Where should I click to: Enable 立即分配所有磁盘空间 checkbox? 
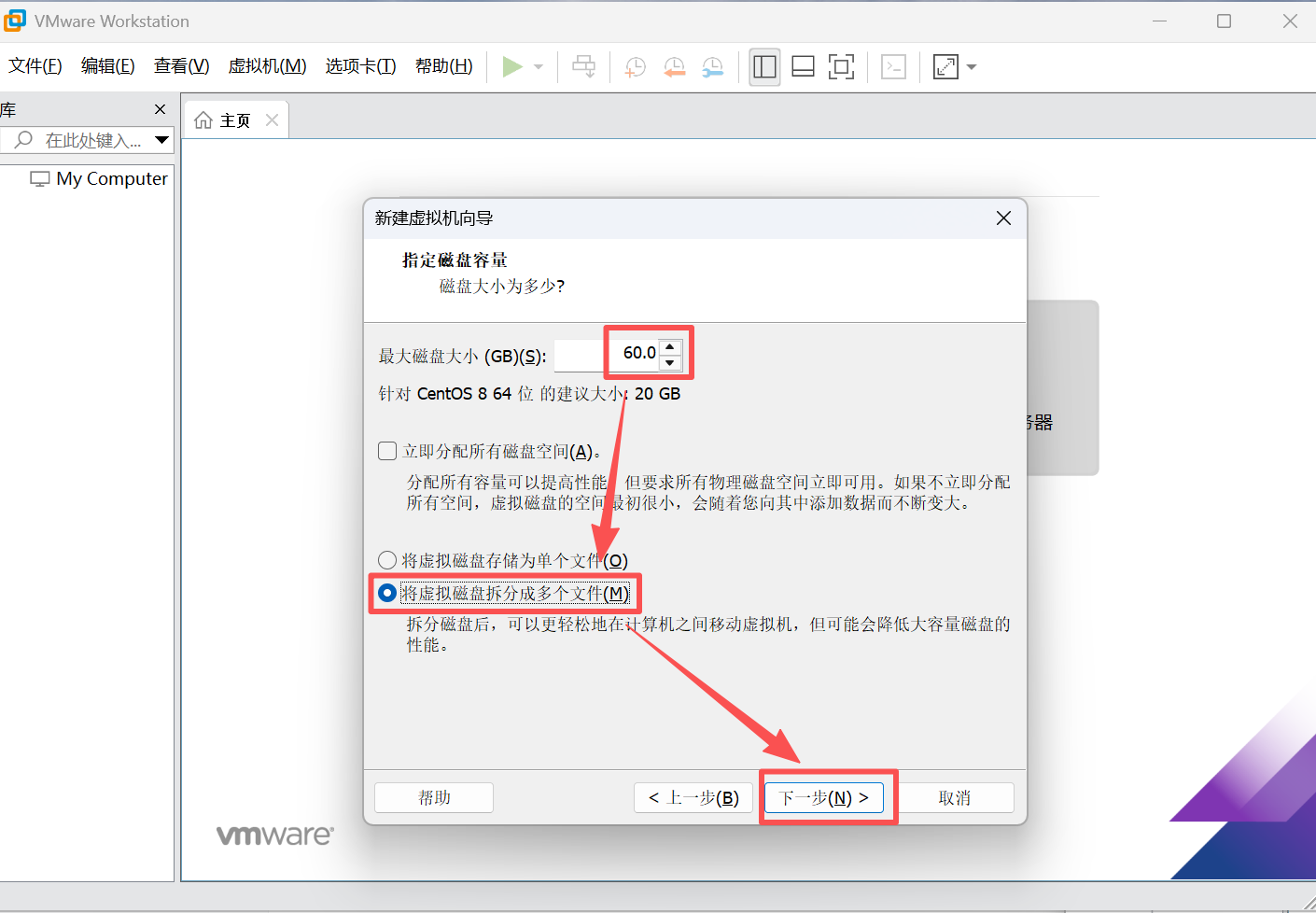(x=387, y=451)
